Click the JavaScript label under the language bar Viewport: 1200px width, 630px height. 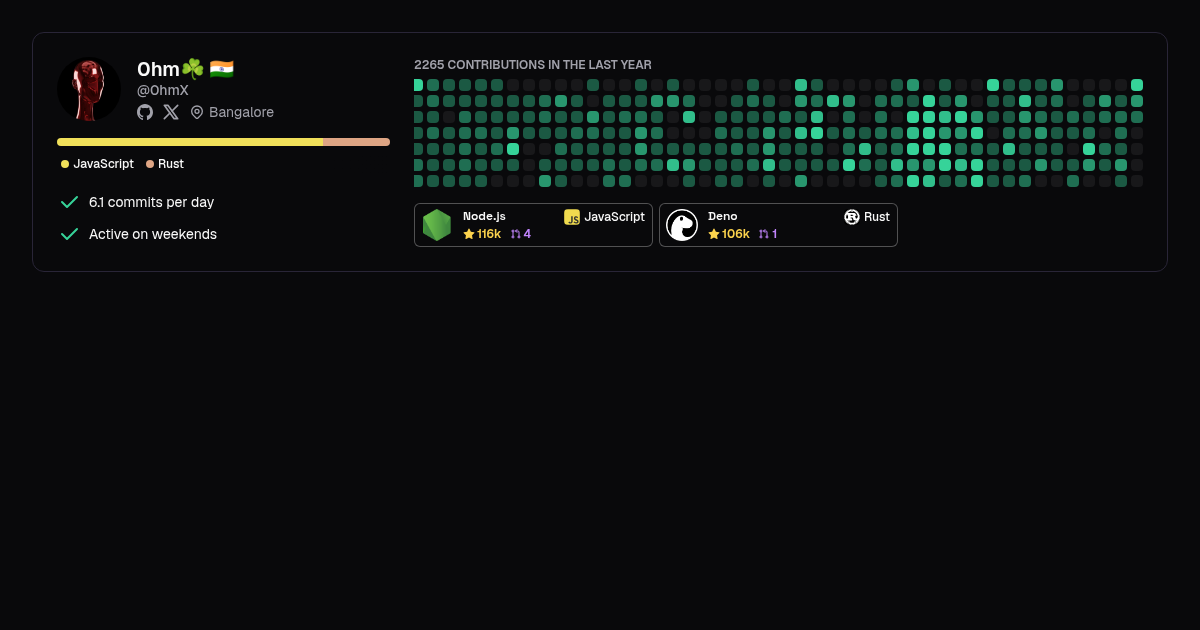click(x=104, y=164)
